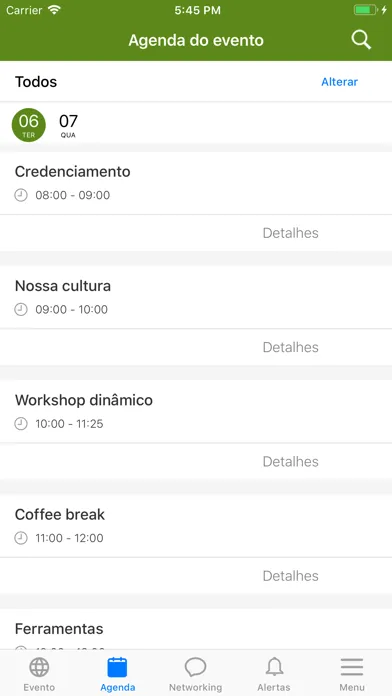Open the search magnifier icon

pyautogui.click(x=361, y=40)
